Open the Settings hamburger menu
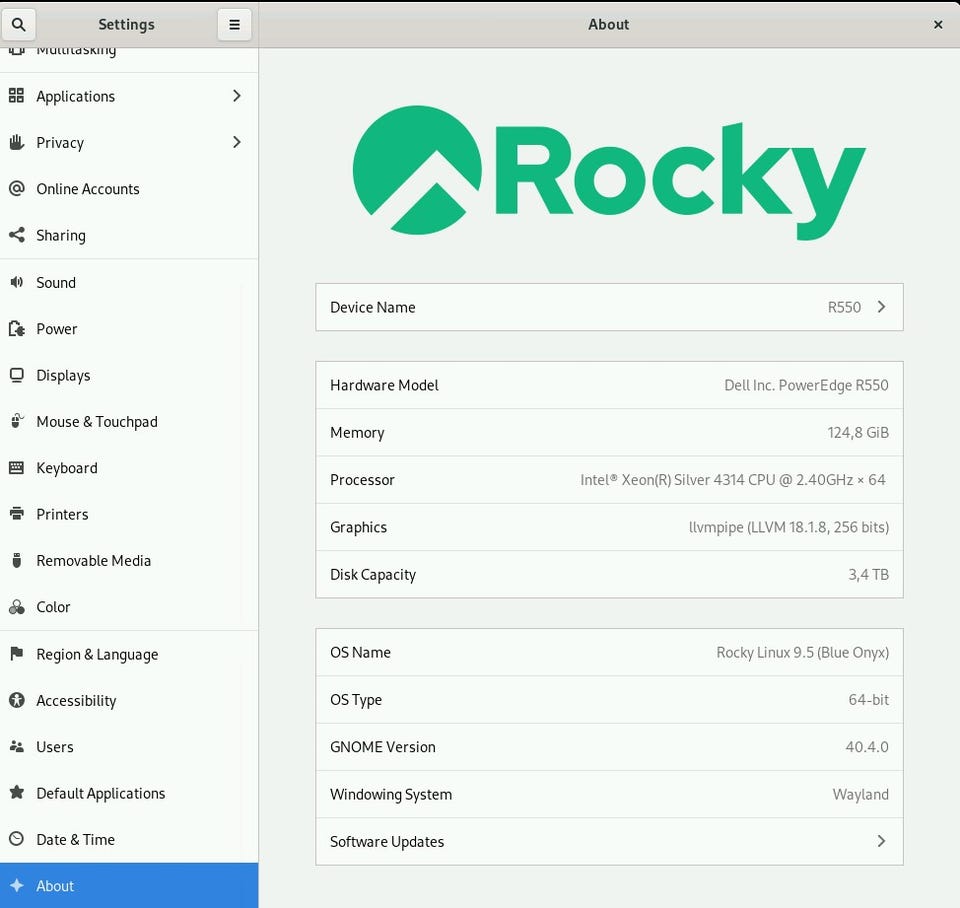Screen dimensions: 960x908 [234, 24]
